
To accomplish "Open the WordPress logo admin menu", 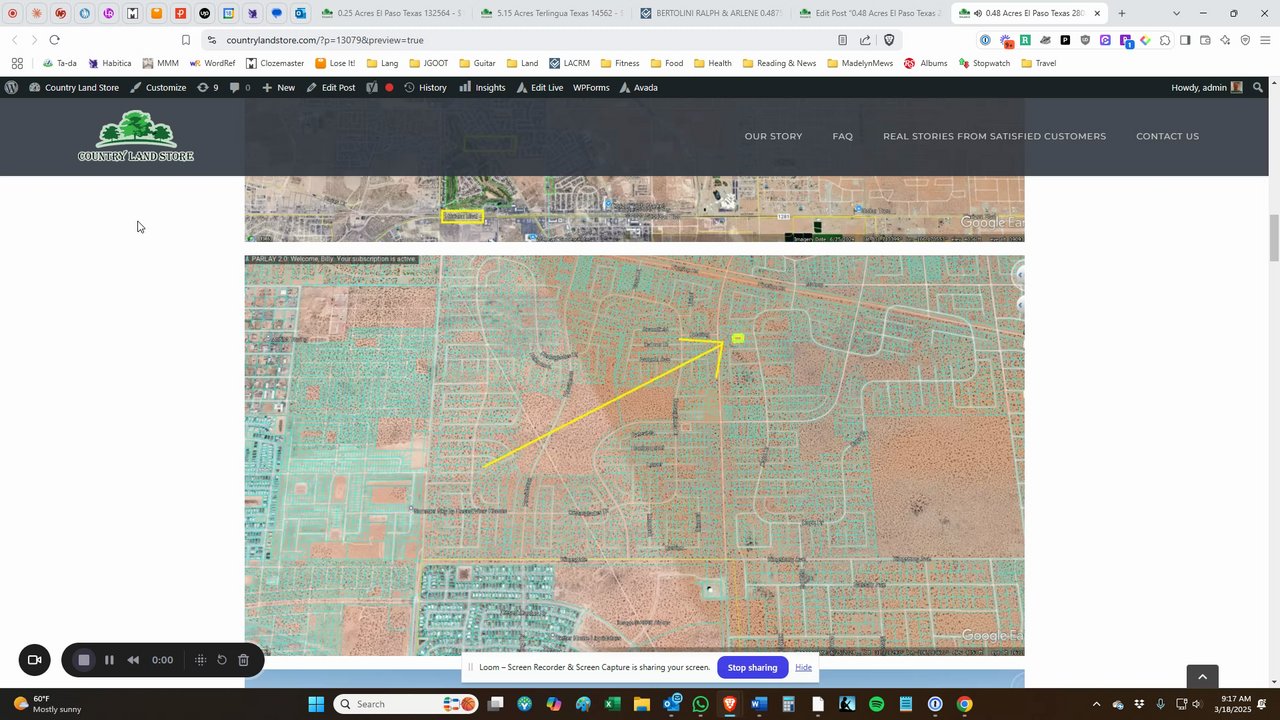I will coord(11,88).
